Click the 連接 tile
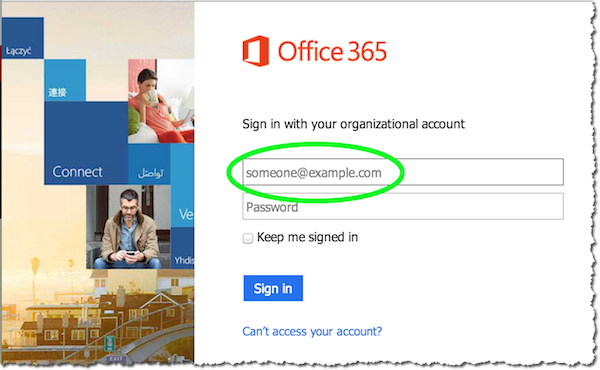This screenshot has height=370, width=600. point(65,80)
